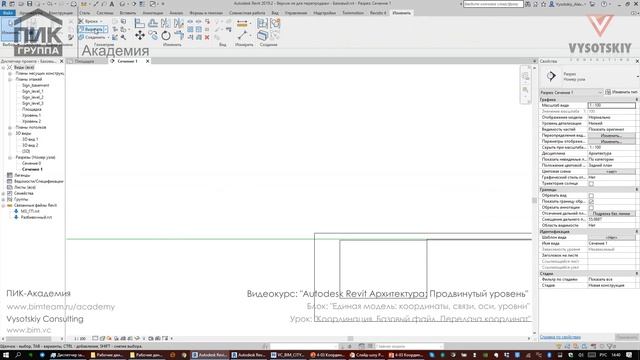
Task: Click the Create Parts icon
Action: pos(262,36)
